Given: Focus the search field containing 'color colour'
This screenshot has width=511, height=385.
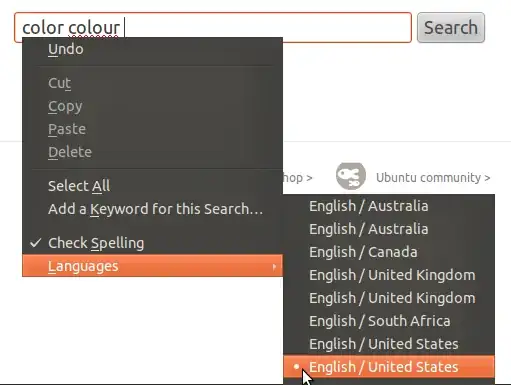Looking at the screenshot, I should point(213,28).
